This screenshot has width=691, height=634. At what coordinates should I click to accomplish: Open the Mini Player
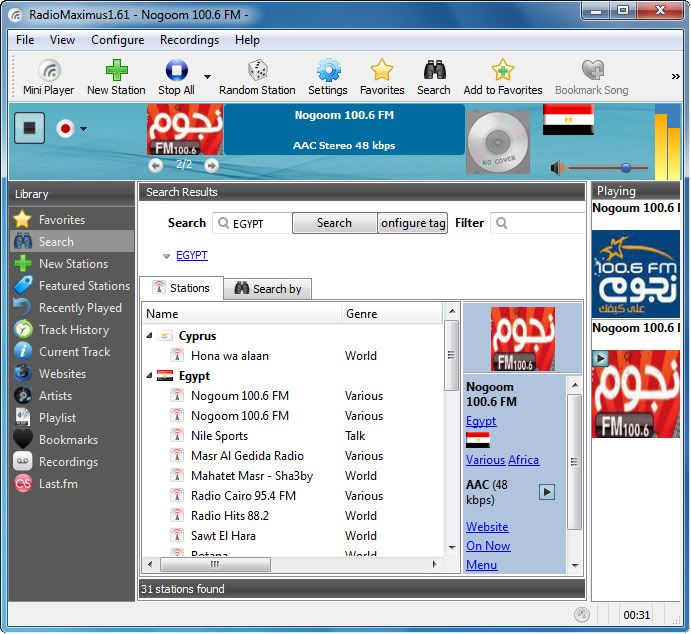coord(48,78)
